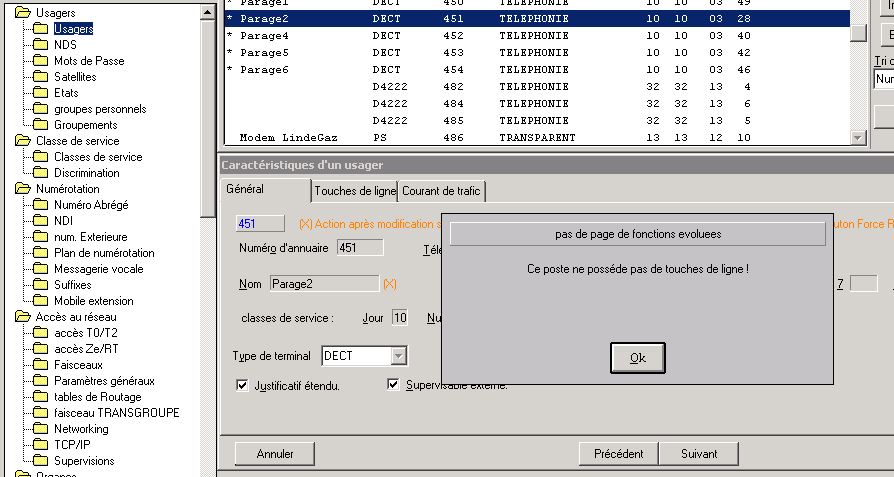Open the Type de terminal dropdown
The image size is (894, 477).
tap(399, 356)
